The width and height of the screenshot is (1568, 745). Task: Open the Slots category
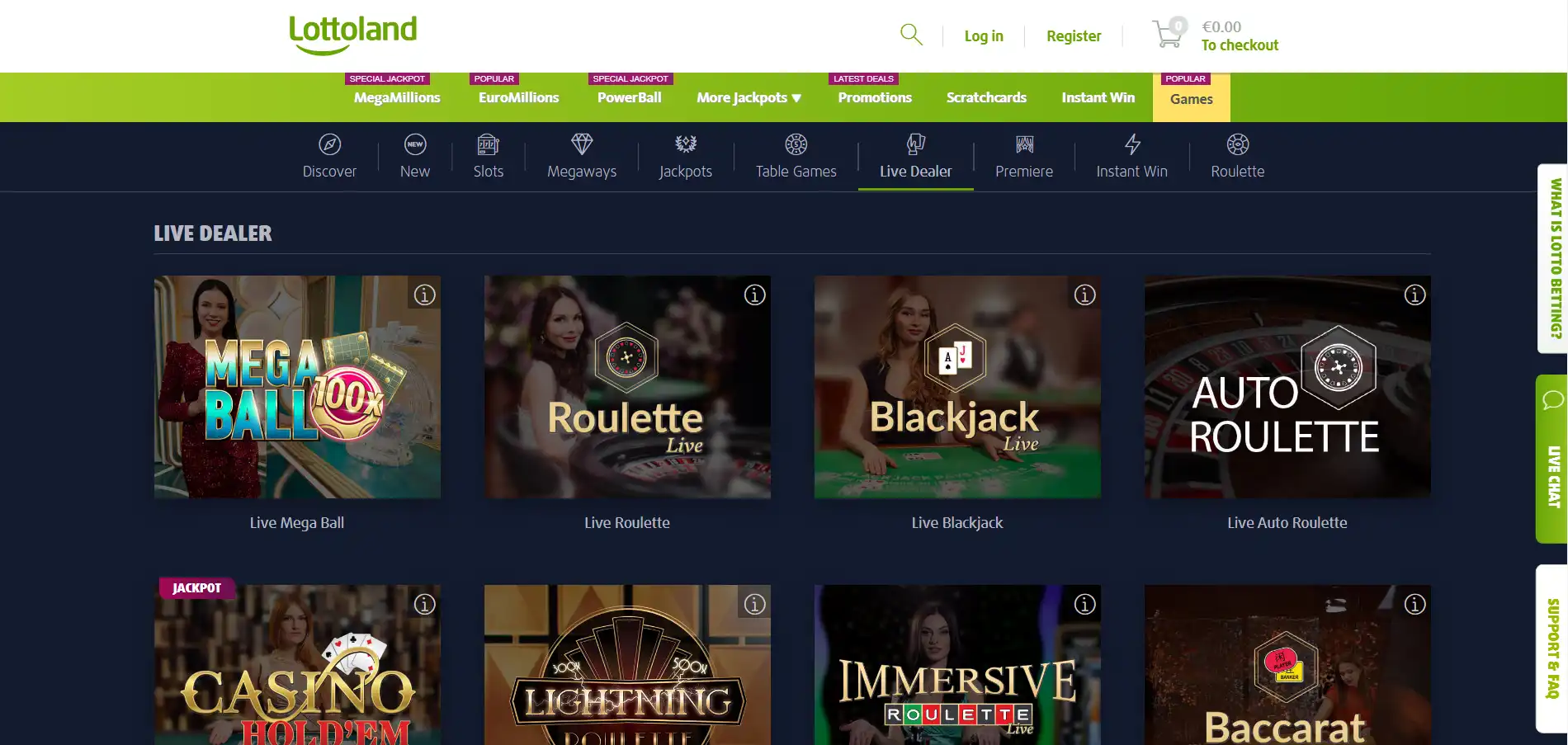click(x=489, y=156)
